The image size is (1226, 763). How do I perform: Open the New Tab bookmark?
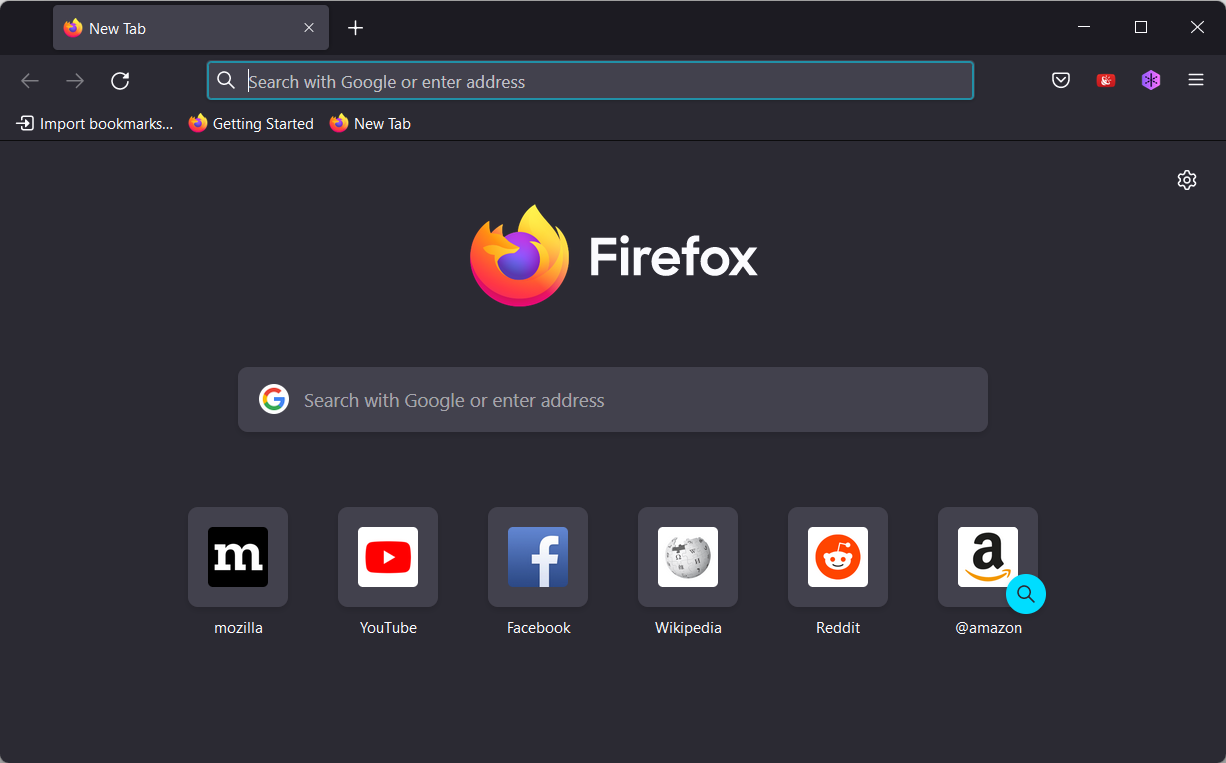coord(370,123)
